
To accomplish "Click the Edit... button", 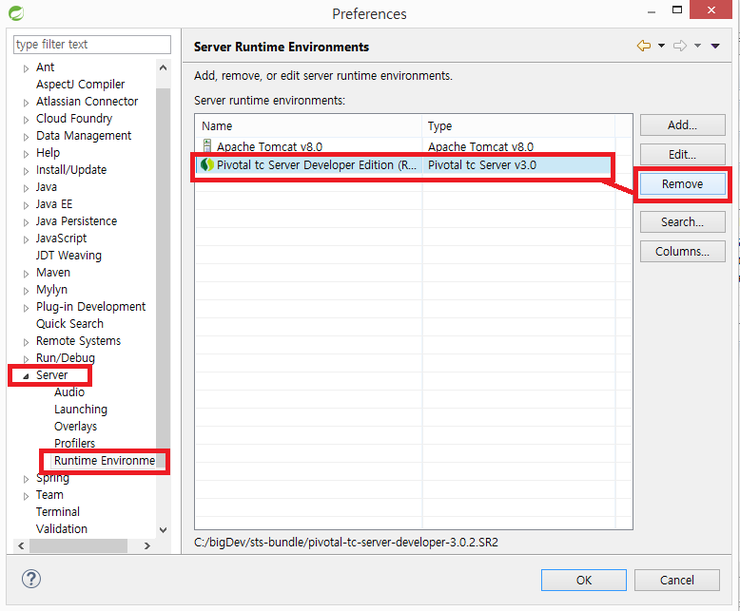I will [682, 155].
